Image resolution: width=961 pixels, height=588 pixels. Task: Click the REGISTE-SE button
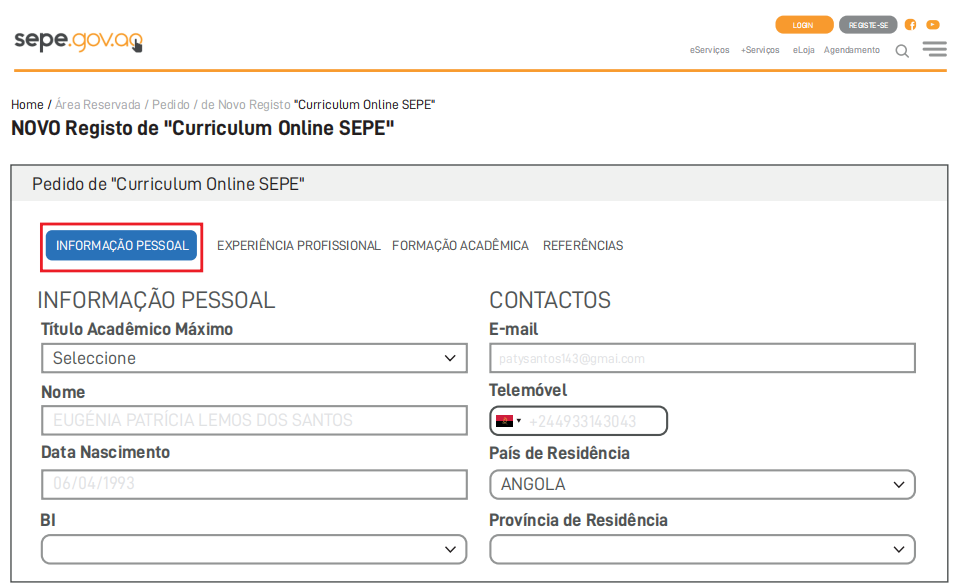868,25
